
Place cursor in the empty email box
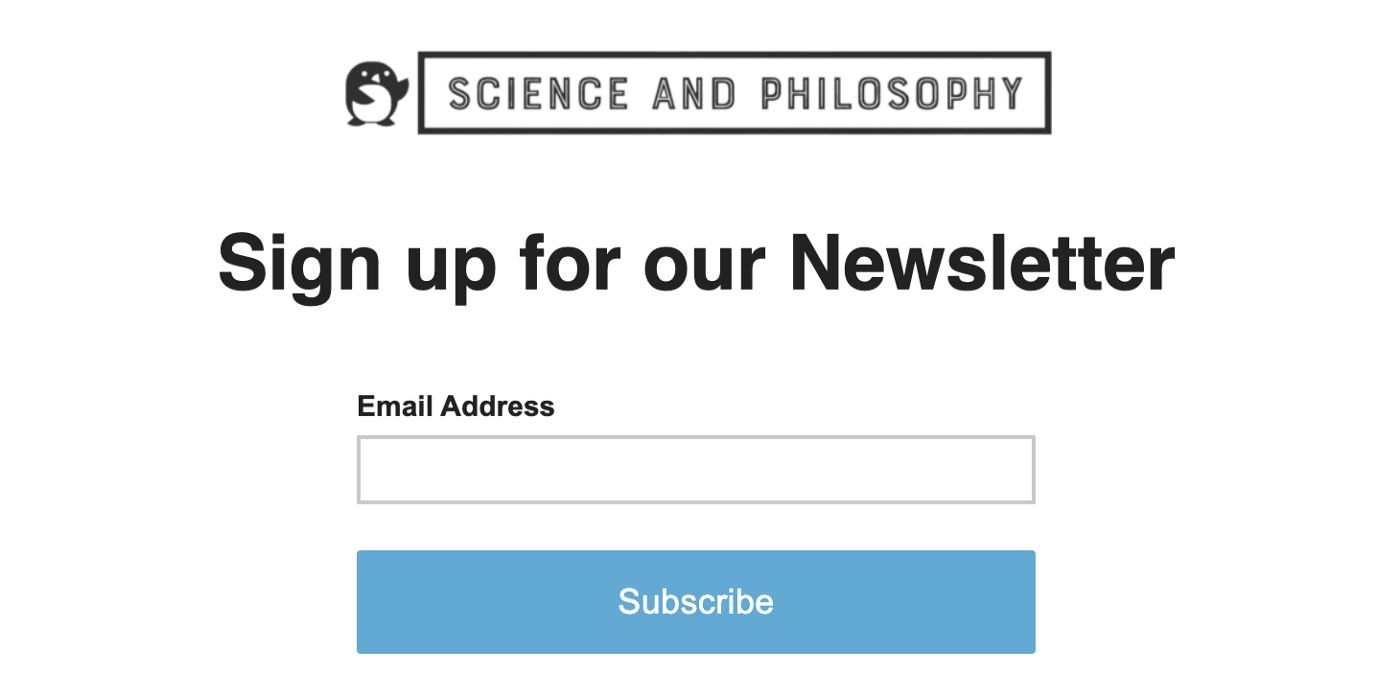click(696, 469)
